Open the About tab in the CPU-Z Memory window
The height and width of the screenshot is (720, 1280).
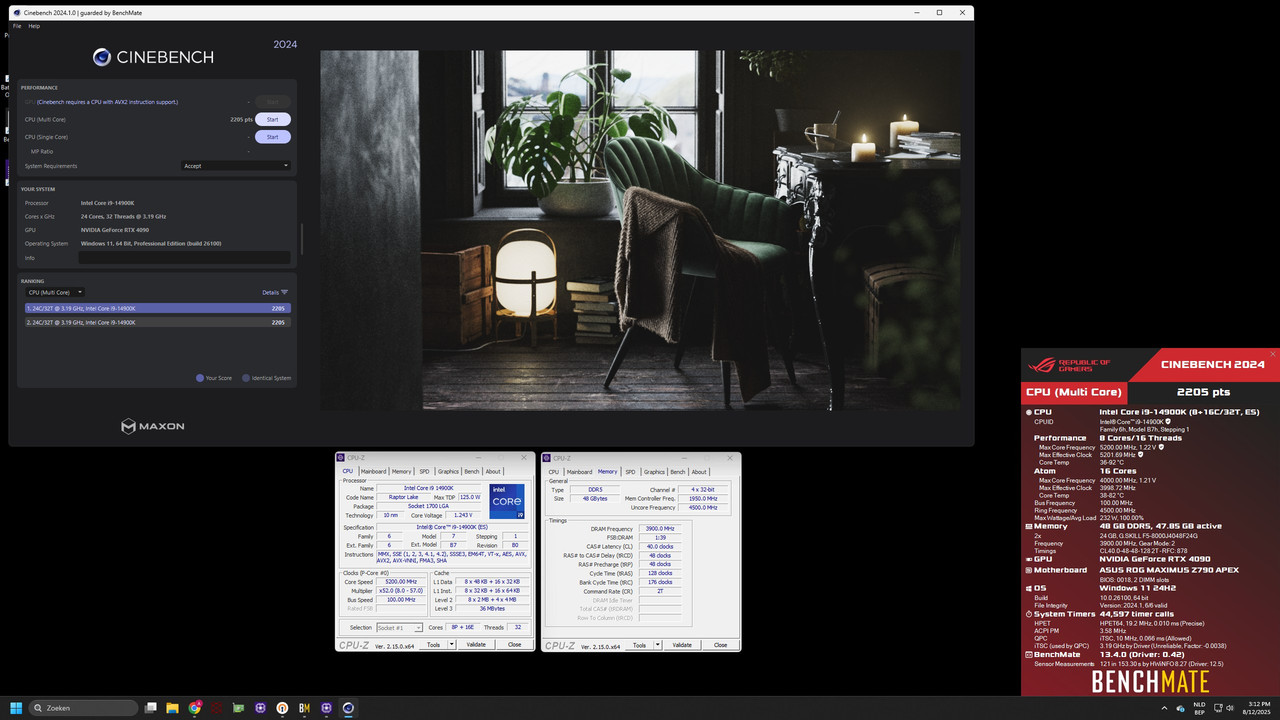coord(699,472)
